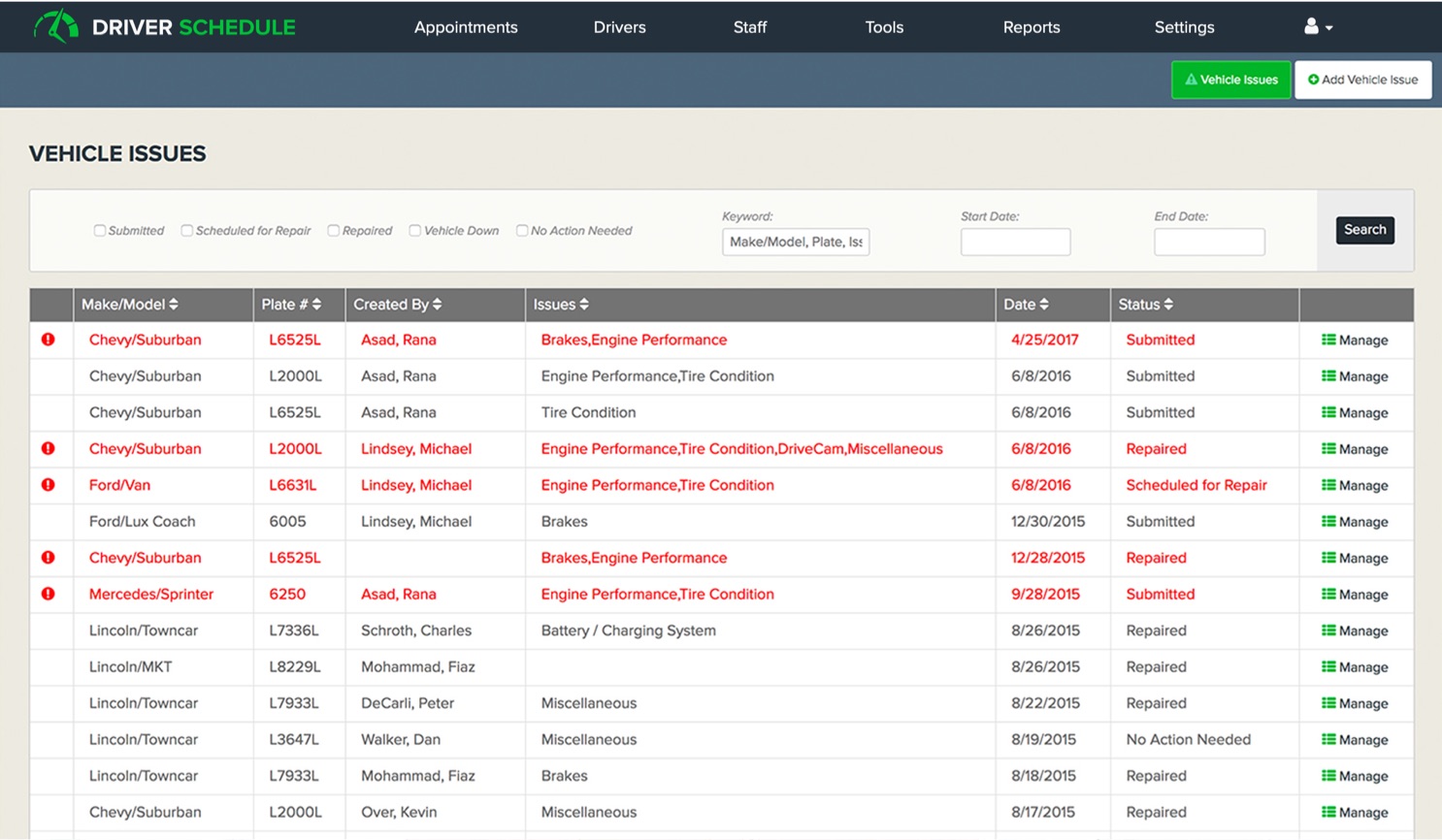This screenshot has width=1442, height=840.
Task: Click the Keyword search field
Action: (795, 242)
